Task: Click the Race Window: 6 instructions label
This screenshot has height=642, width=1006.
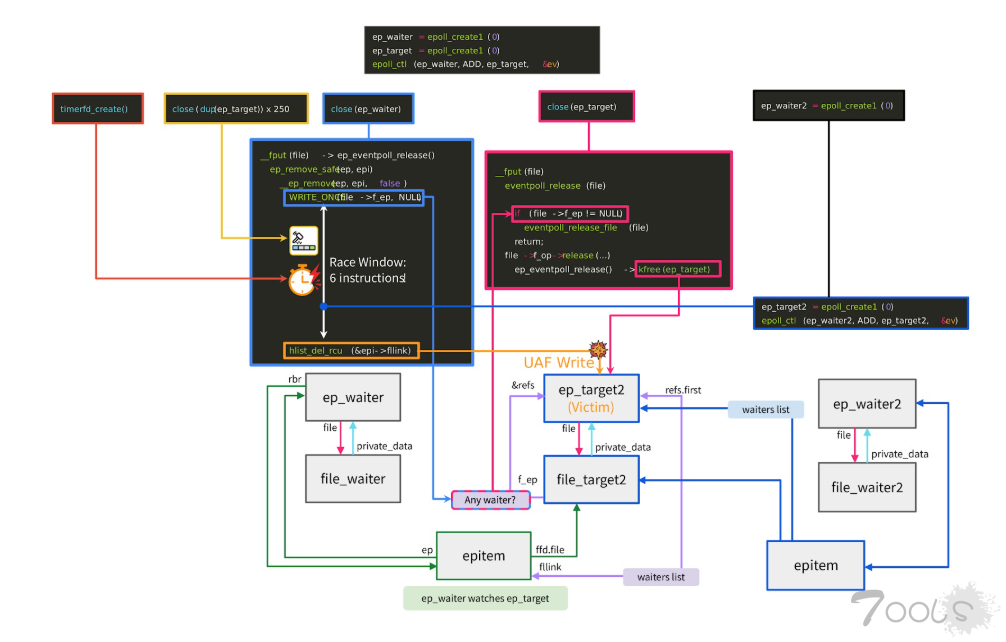Action: click(x=368, y=270)
